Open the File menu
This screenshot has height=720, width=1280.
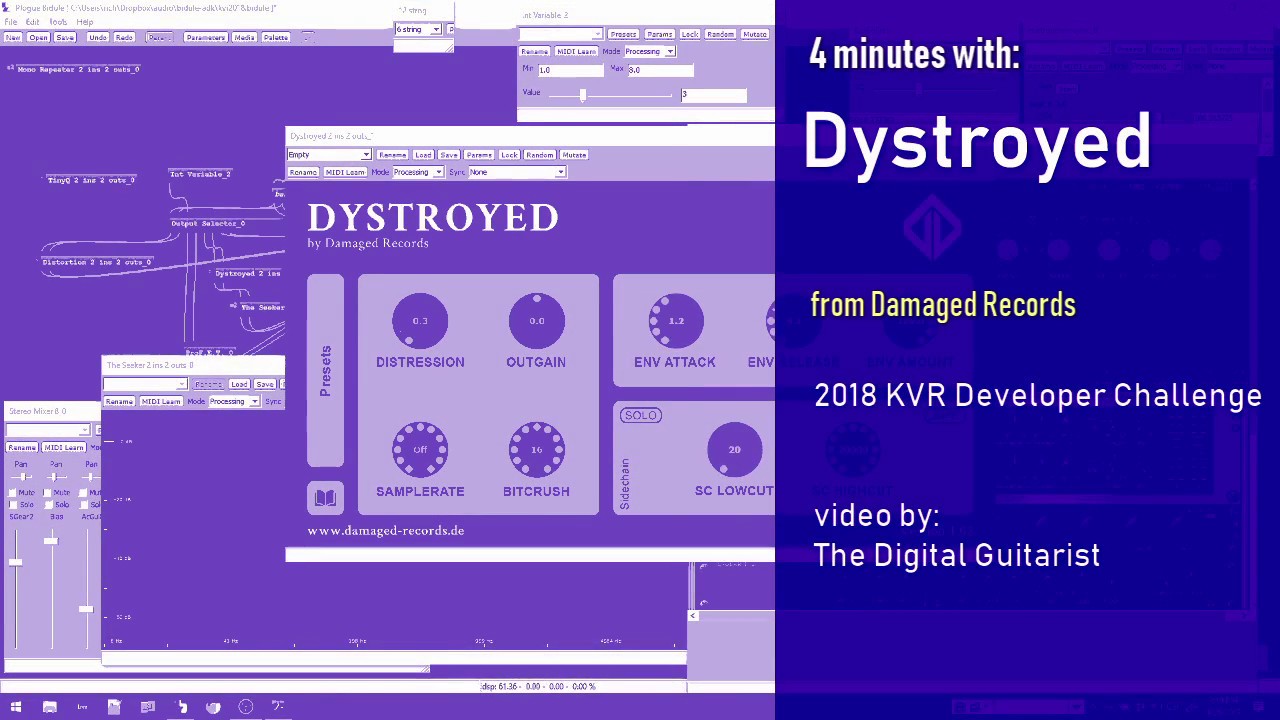pos(11,22)
